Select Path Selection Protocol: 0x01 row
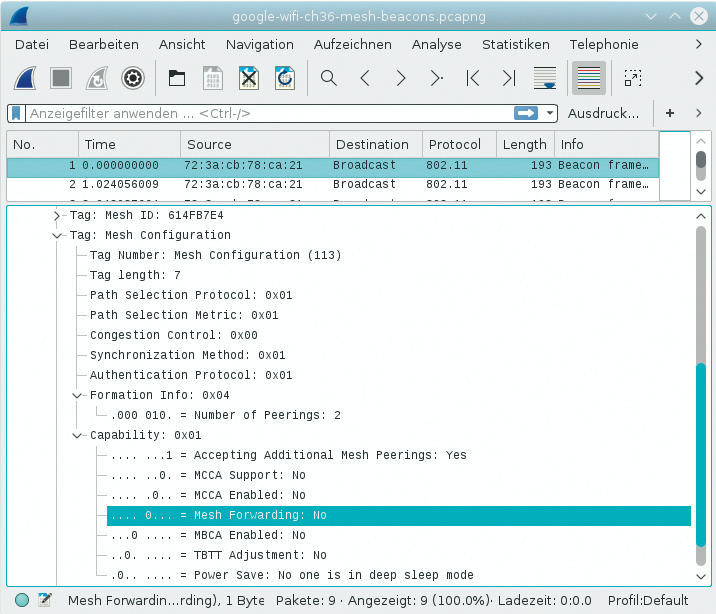Viewport: 716px width, 614px height. point(191,295)
